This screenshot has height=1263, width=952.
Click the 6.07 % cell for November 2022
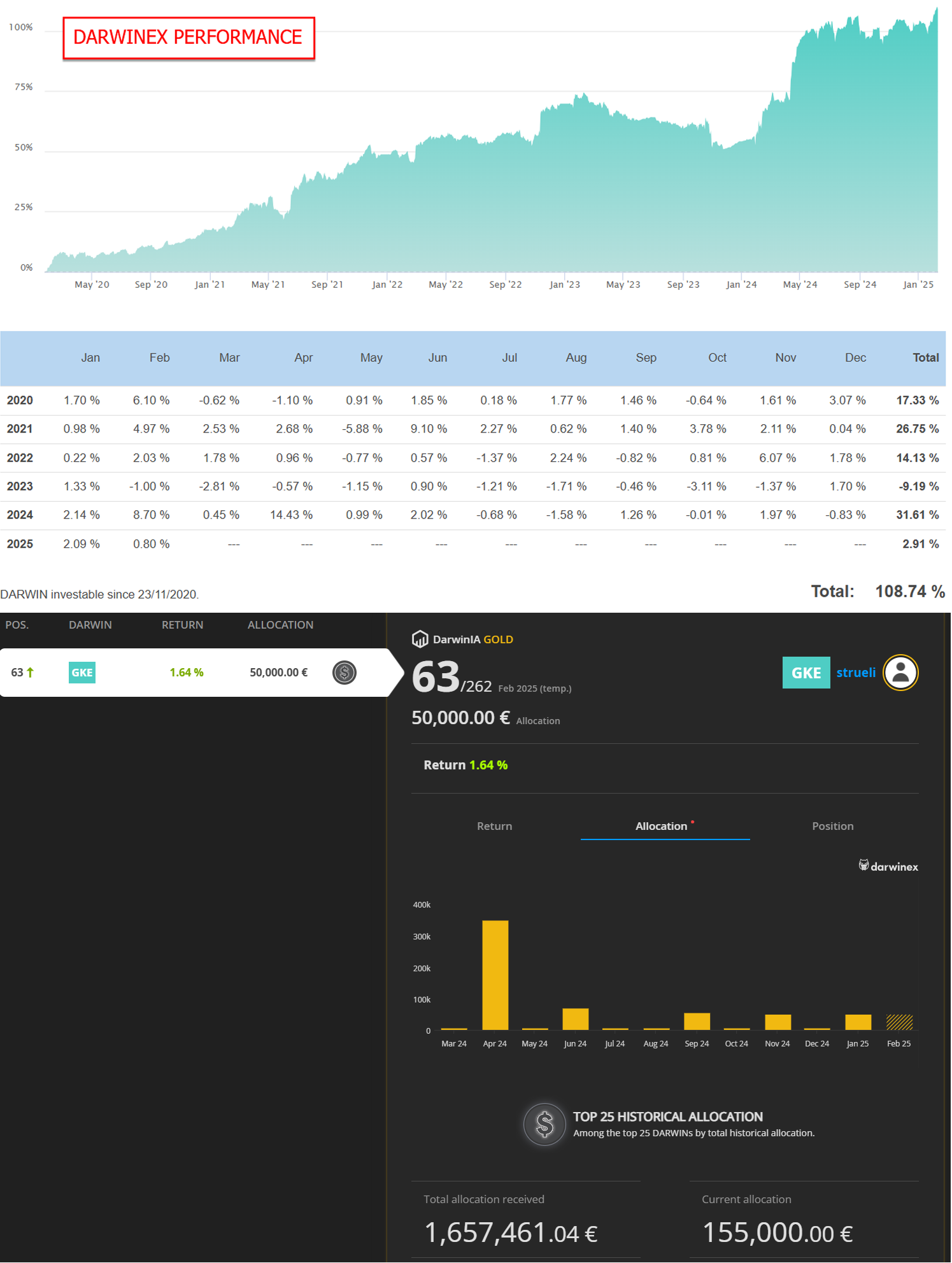778,457
